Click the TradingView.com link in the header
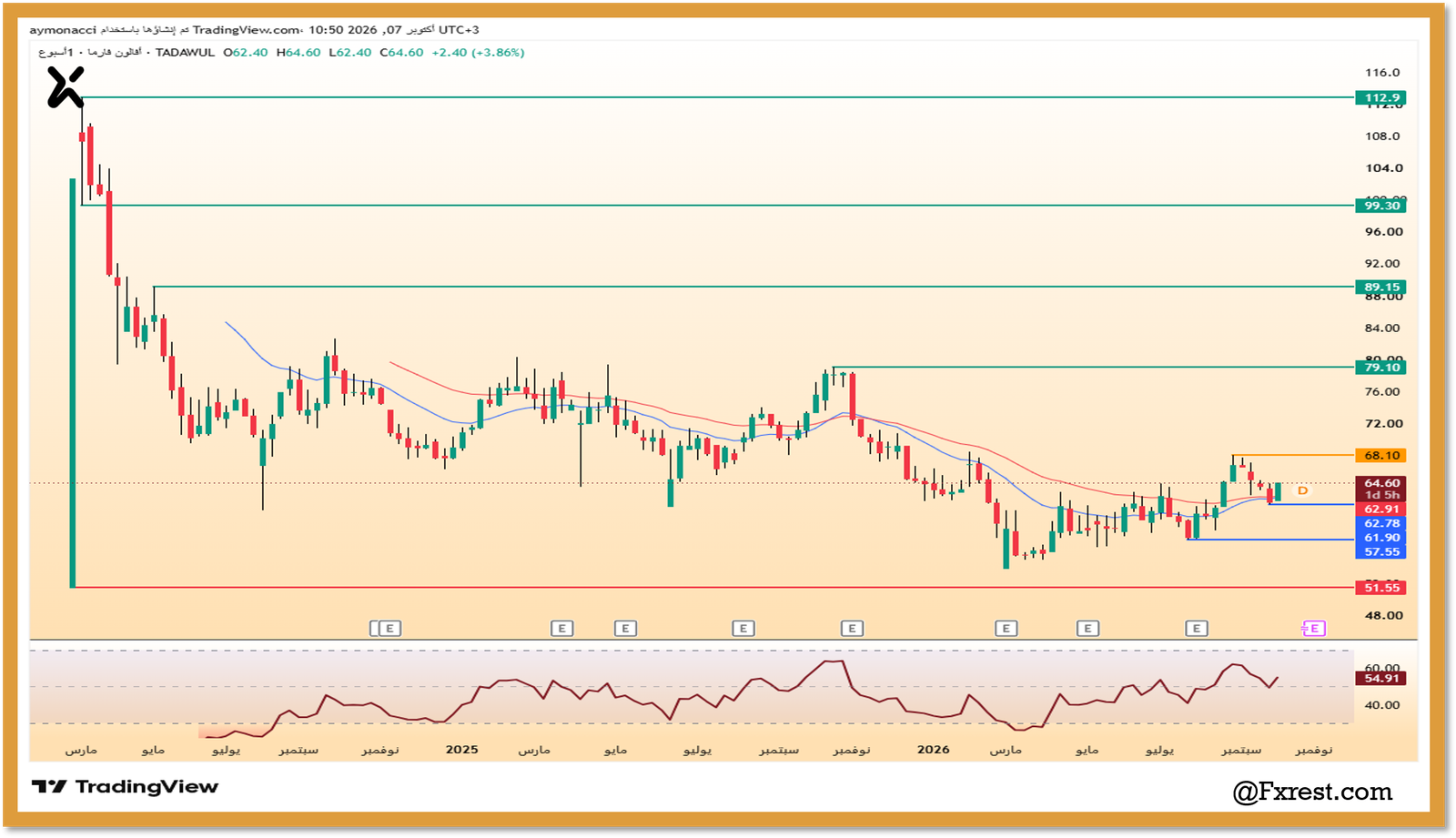Viewport: 1456px width, 838px height. tap(246, 30)
